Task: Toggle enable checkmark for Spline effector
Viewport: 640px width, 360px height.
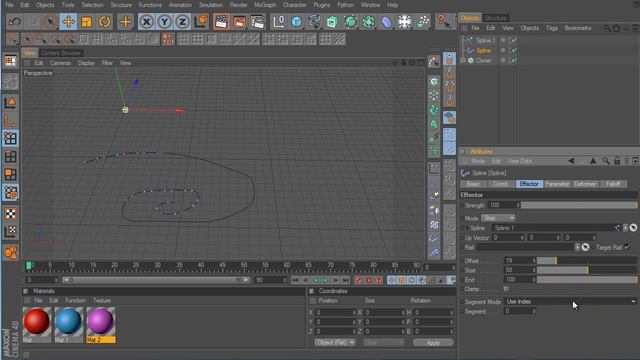Action: pos(514,50)
